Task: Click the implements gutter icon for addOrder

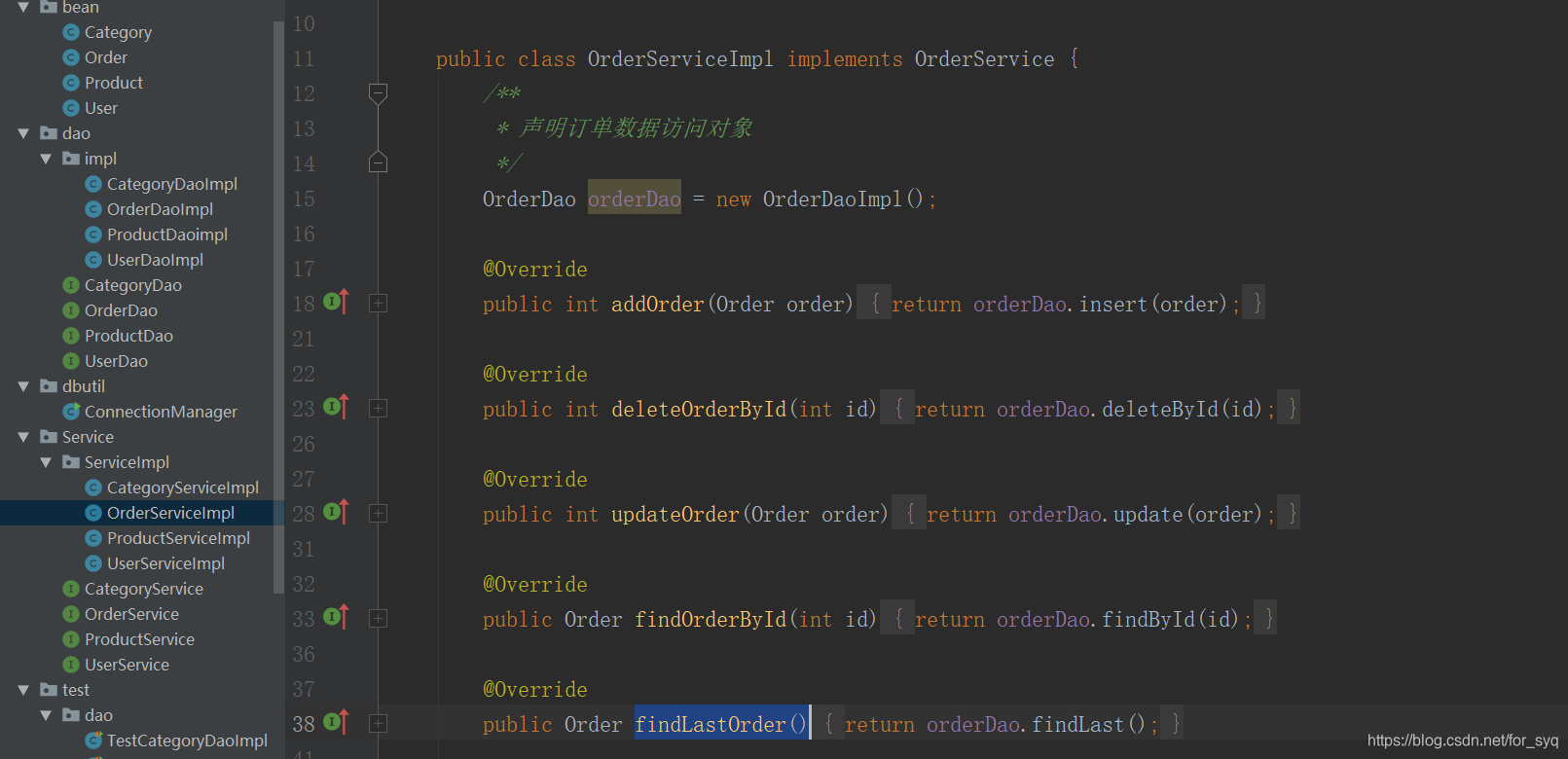Action: pyautogui.click(x=336, y=302)
